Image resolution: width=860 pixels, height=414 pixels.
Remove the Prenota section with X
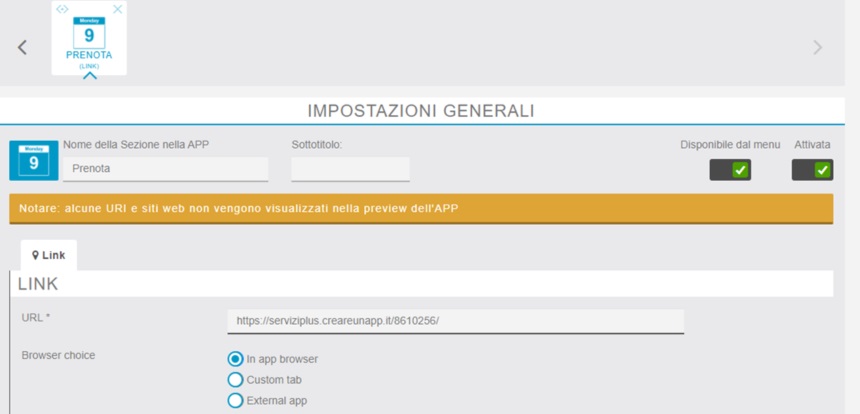point(117,9)
